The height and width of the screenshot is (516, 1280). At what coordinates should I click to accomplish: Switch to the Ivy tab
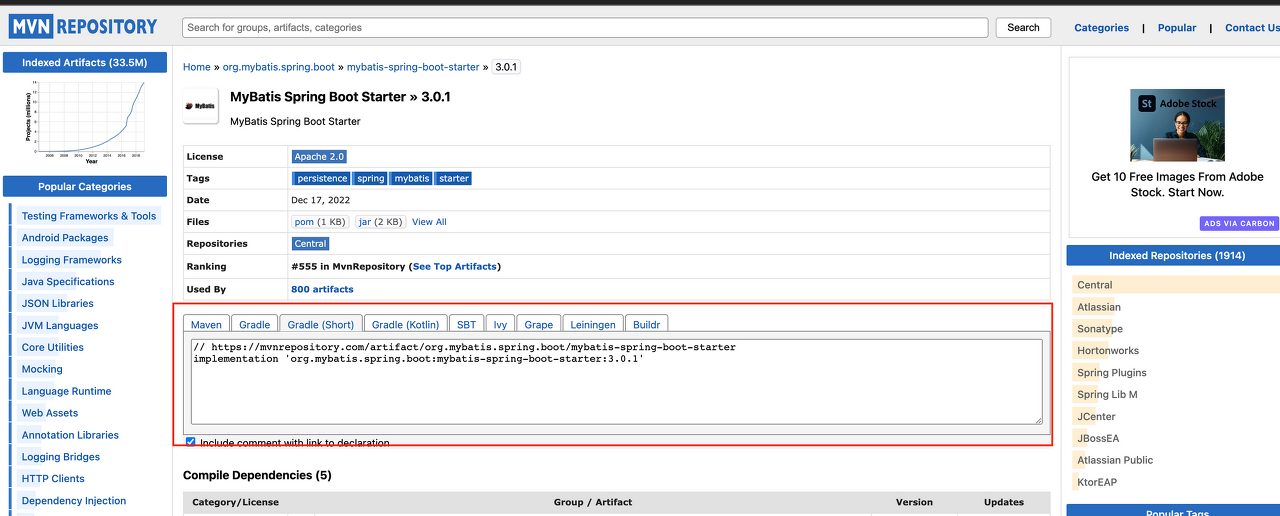[x=500, y=324]
